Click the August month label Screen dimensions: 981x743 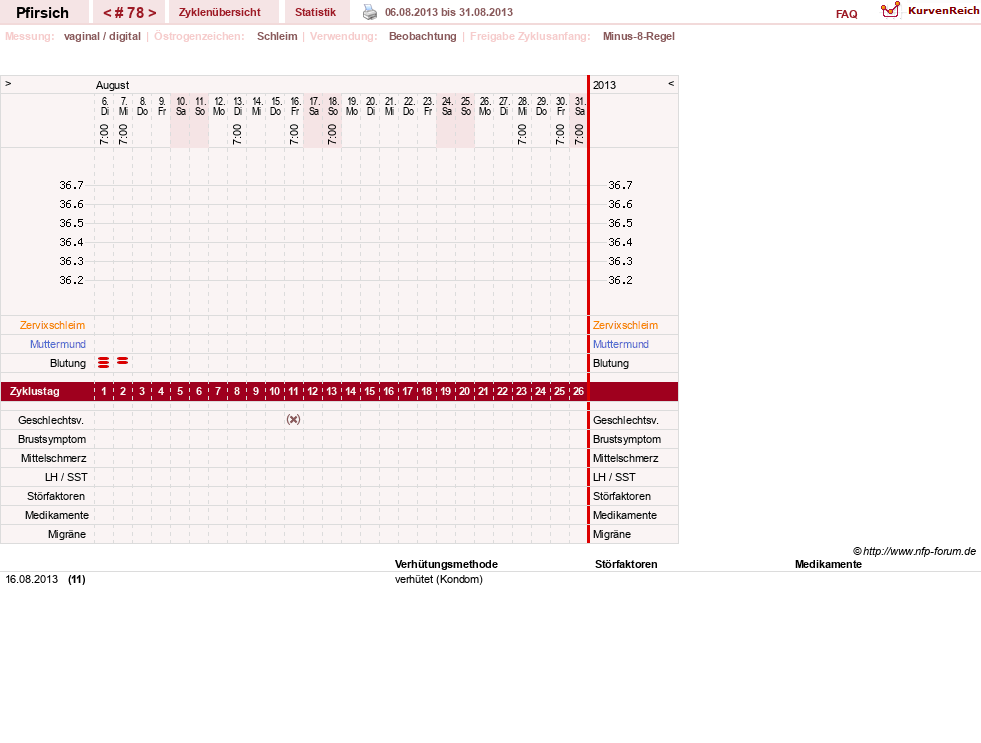coord(113,85)
